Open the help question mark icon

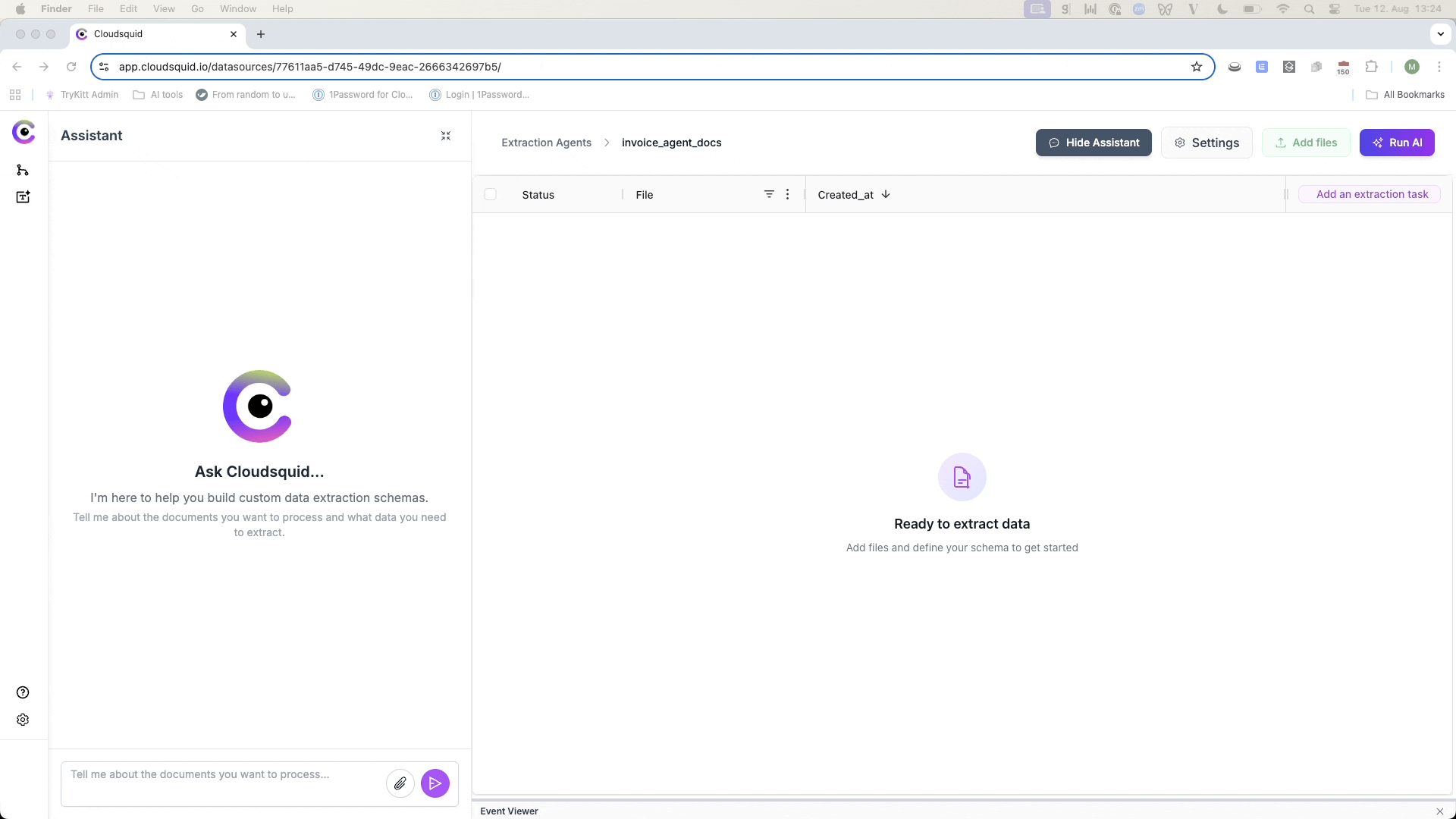click(23, 692)
